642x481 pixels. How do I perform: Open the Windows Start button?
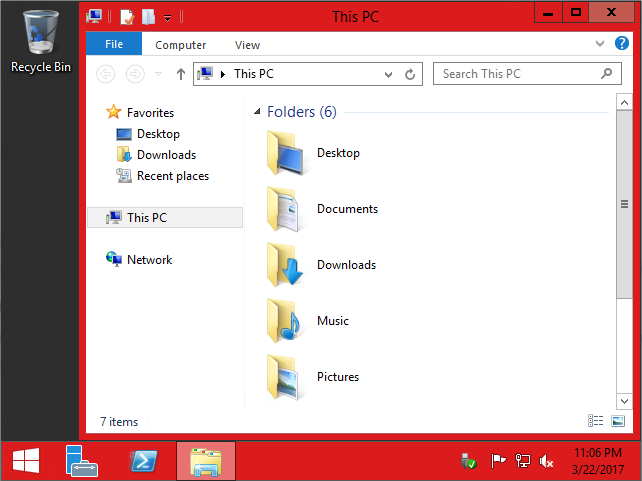point(26,461)
